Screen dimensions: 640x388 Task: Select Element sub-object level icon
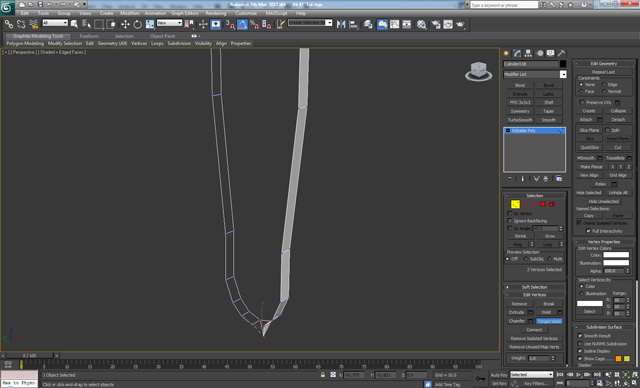[552, 204]
